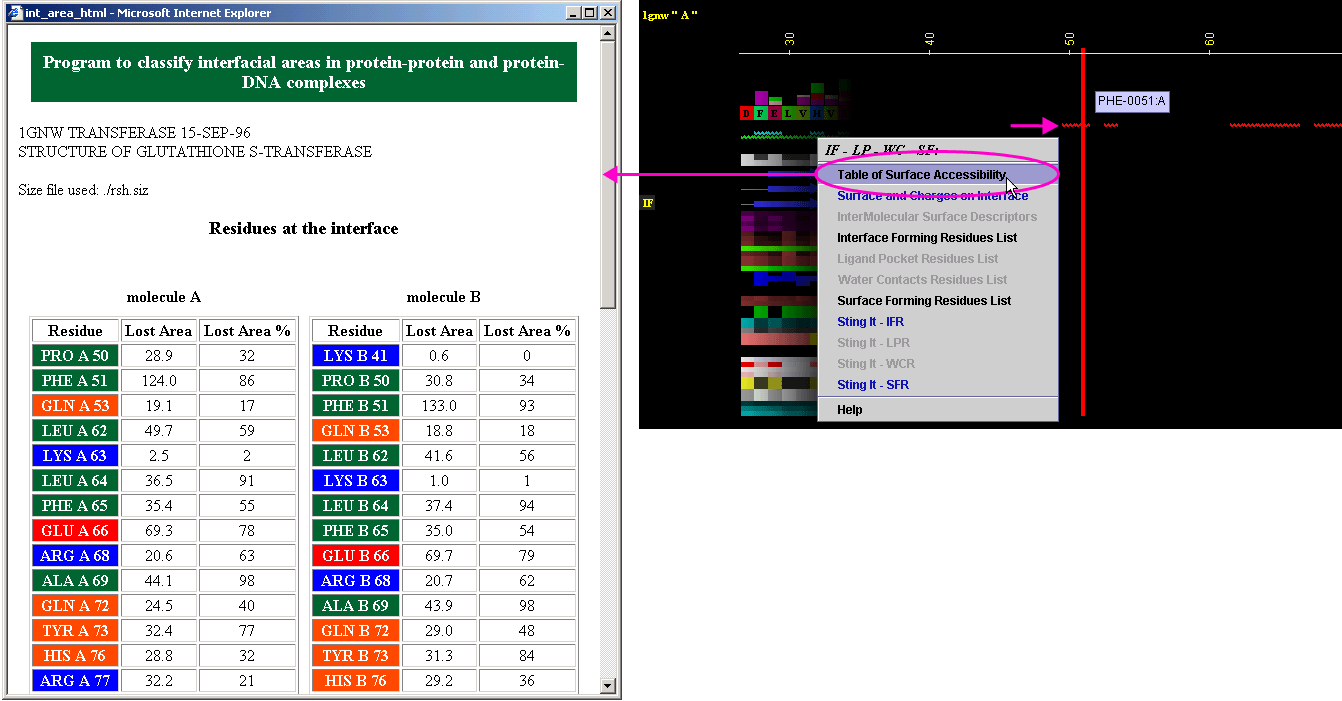Click the ARG A 77 residue cell
Image resolution: width=1342 pixels, height=701 pixels.
point(75,681)
